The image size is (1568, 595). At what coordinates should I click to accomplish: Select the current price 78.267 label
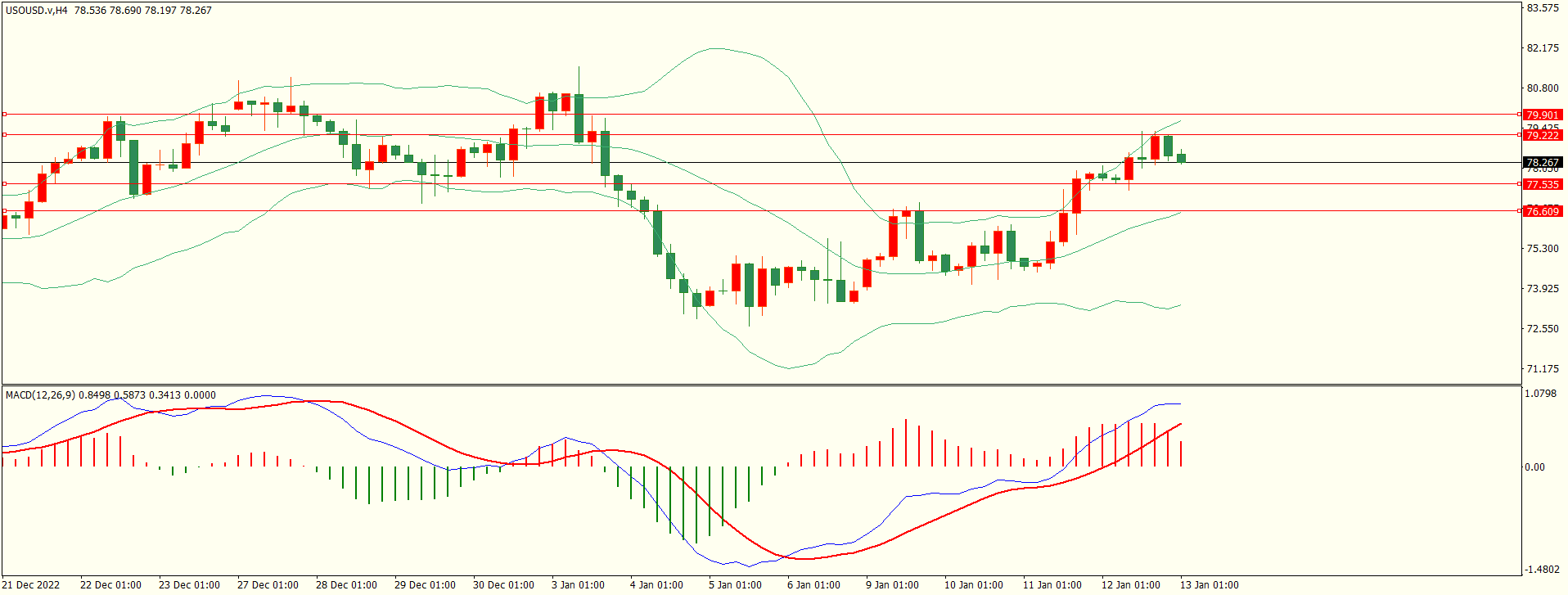pos(1543,163)
